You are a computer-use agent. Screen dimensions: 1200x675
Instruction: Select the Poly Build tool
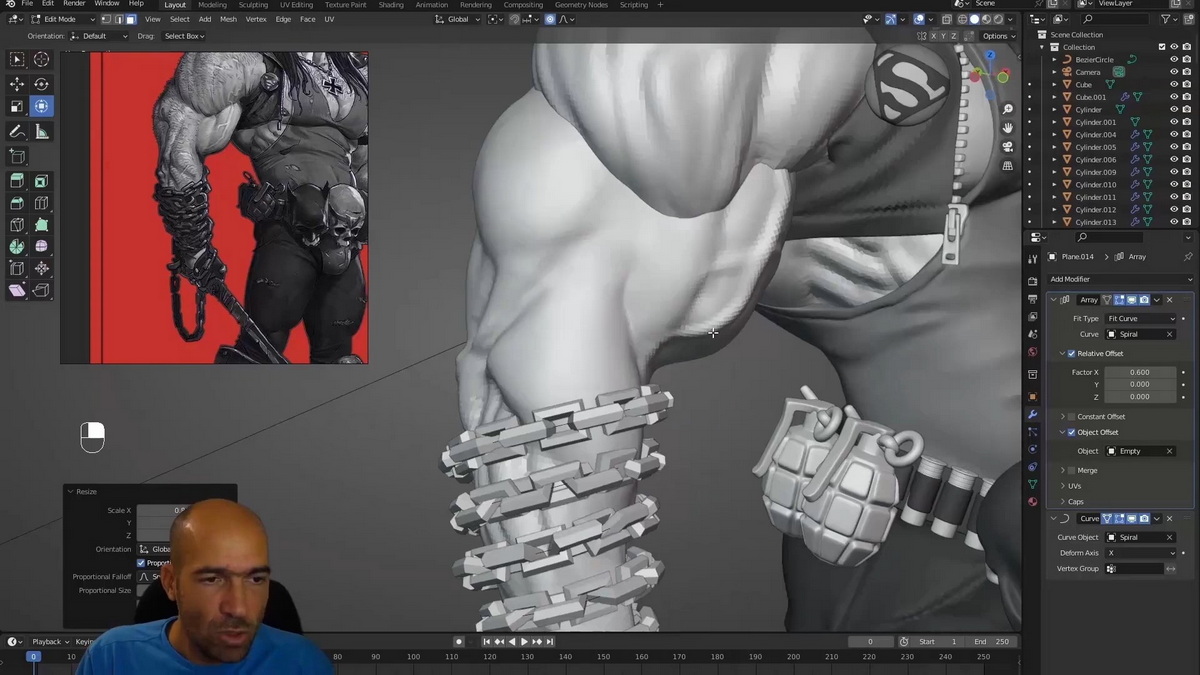(41, 225)
